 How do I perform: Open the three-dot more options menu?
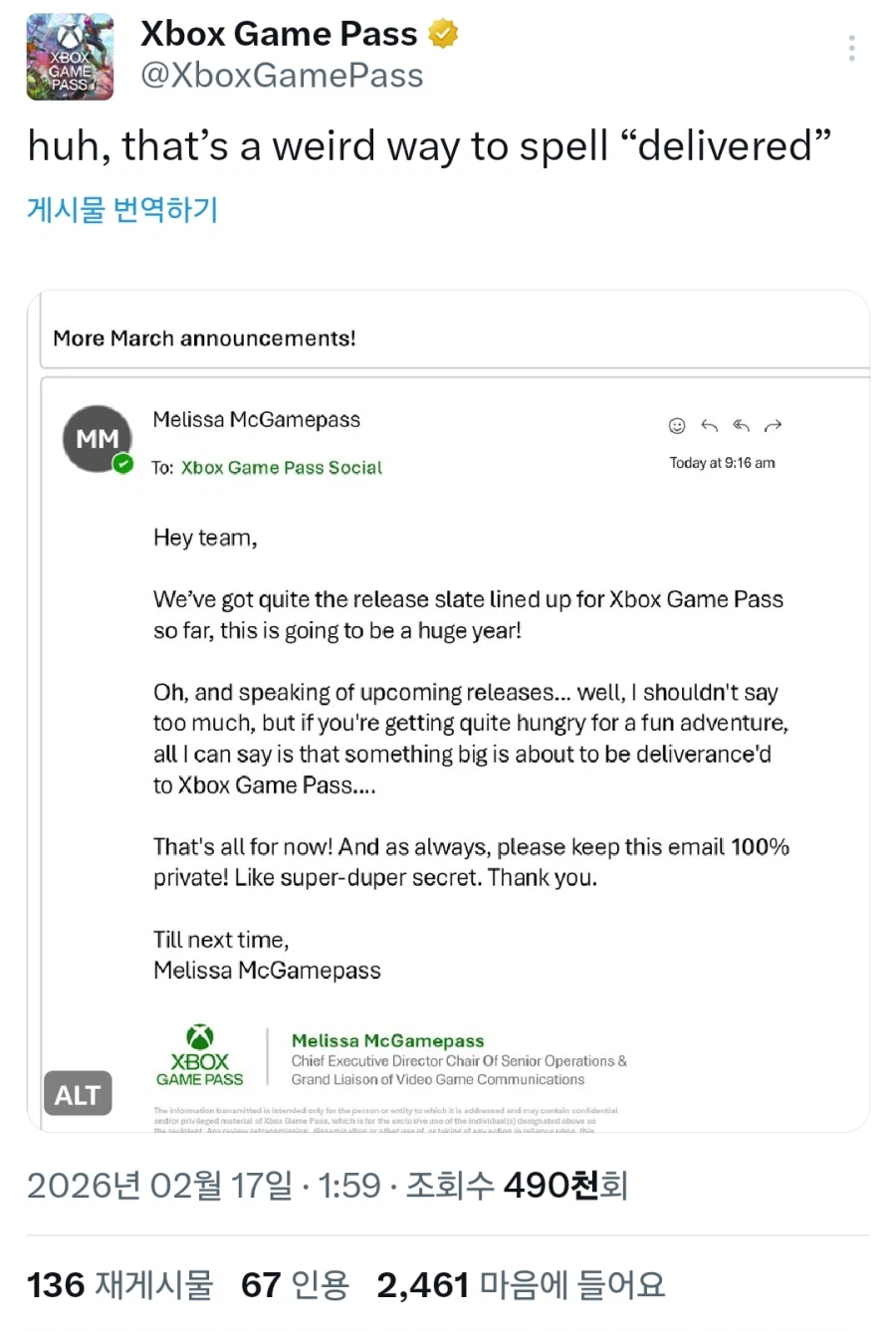pos(851,49)
